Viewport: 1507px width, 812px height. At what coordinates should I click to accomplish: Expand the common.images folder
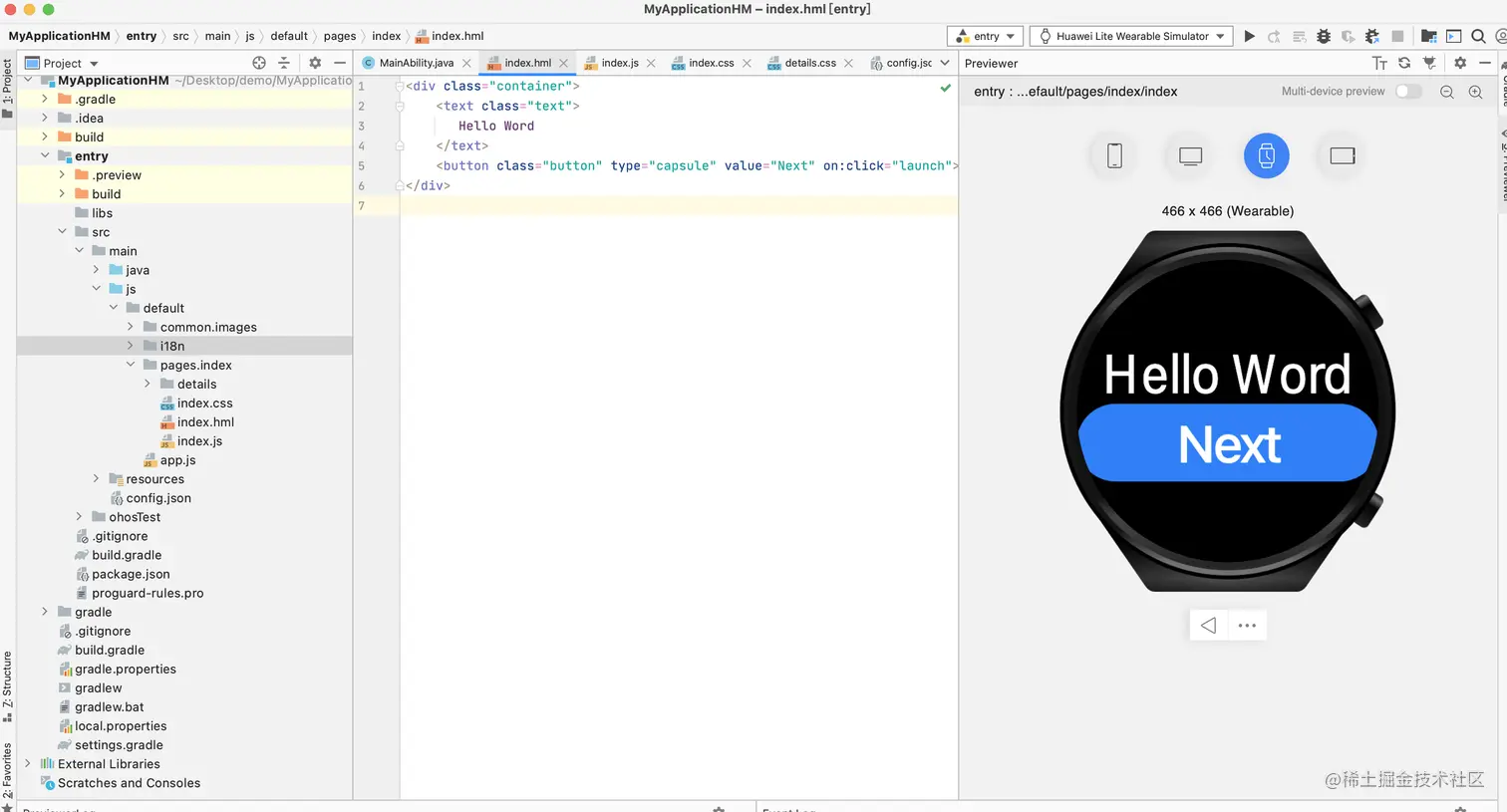pyautogui.click(x=131, y=327)
